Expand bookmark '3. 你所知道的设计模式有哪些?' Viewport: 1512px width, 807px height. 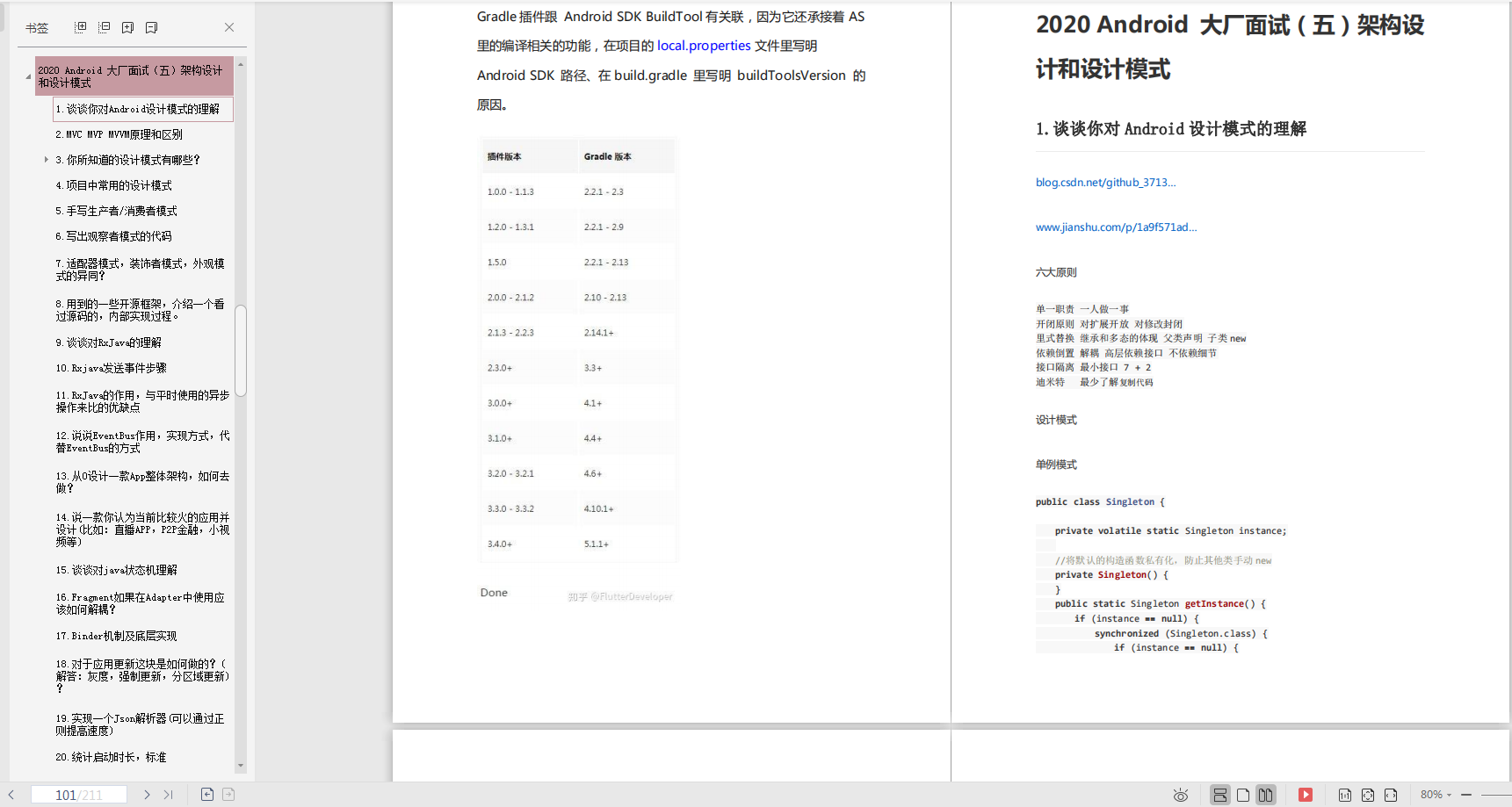[x=47, y=160]
